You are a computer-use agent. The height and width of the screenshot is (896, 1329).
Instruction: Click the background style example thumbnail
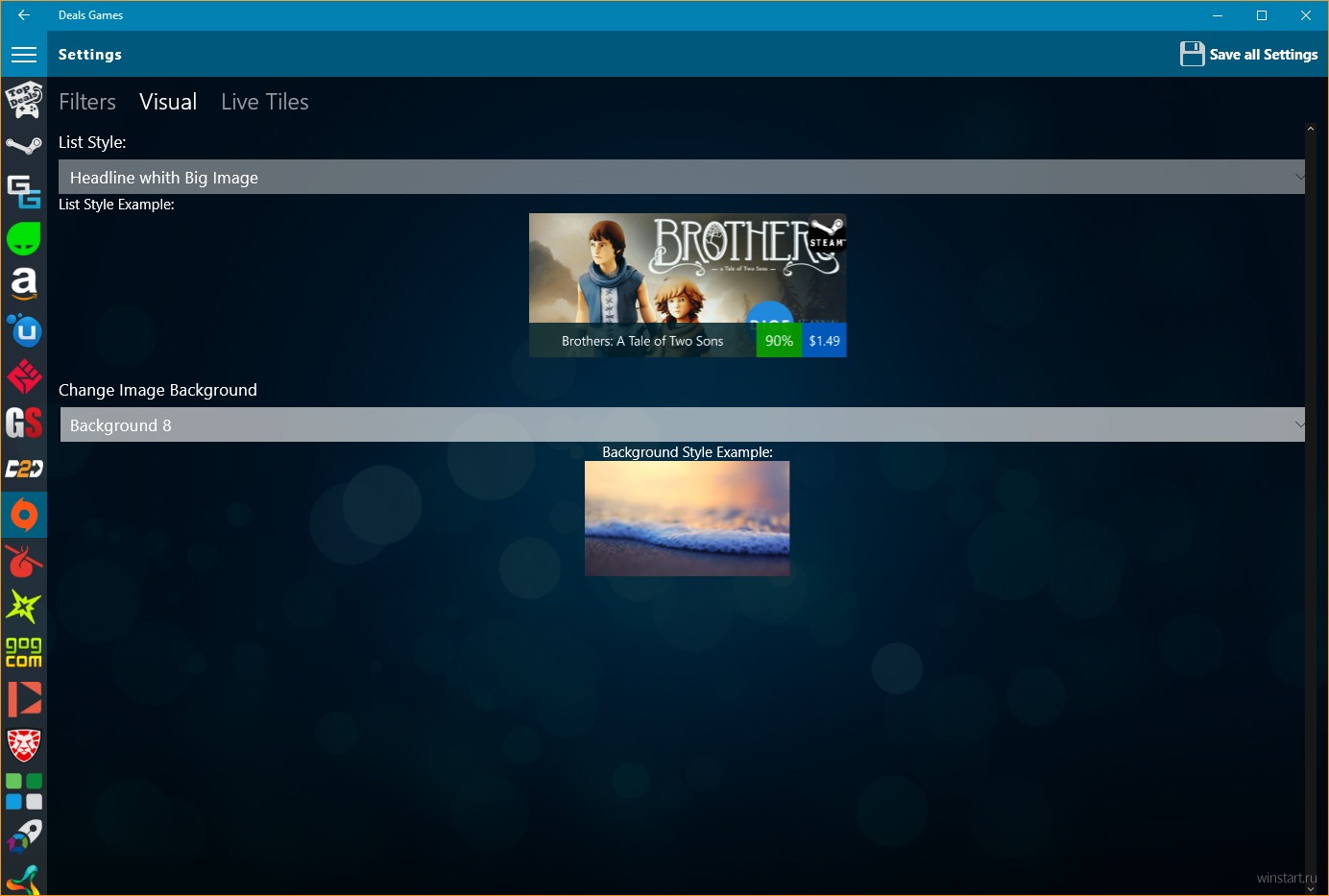687,519
